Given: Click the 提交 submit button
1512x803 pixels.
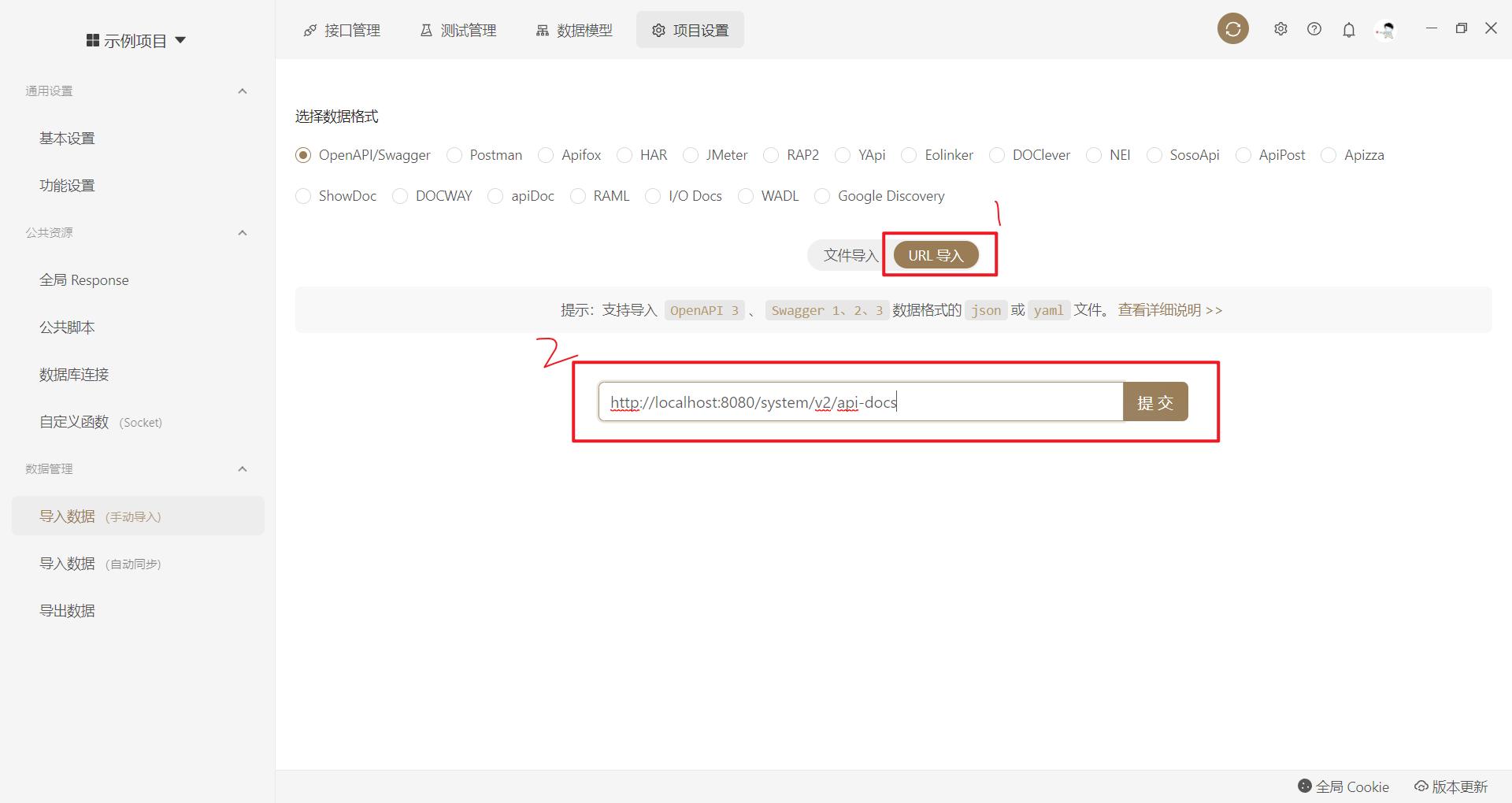Looking at the screenshot, I should click(x=1155, y=402).
